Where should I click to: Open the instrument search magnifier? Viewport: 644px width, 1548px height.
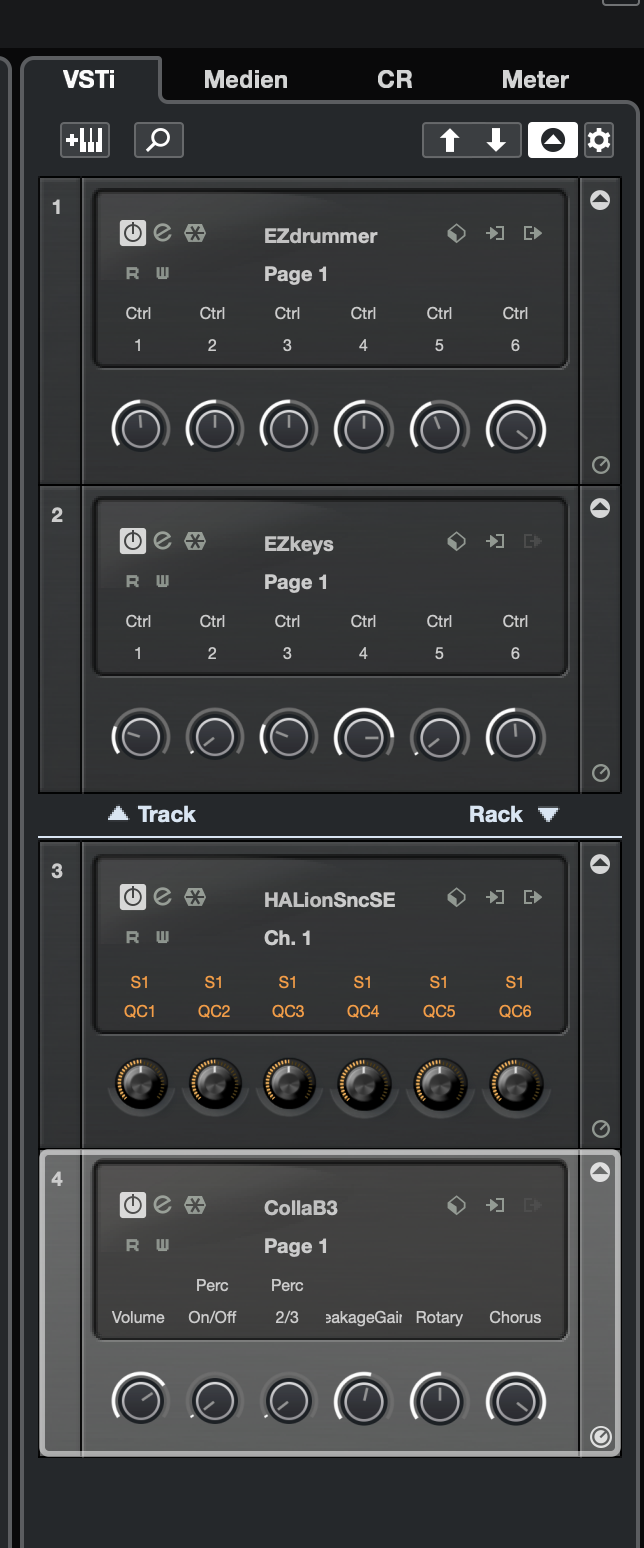[158, 140]
